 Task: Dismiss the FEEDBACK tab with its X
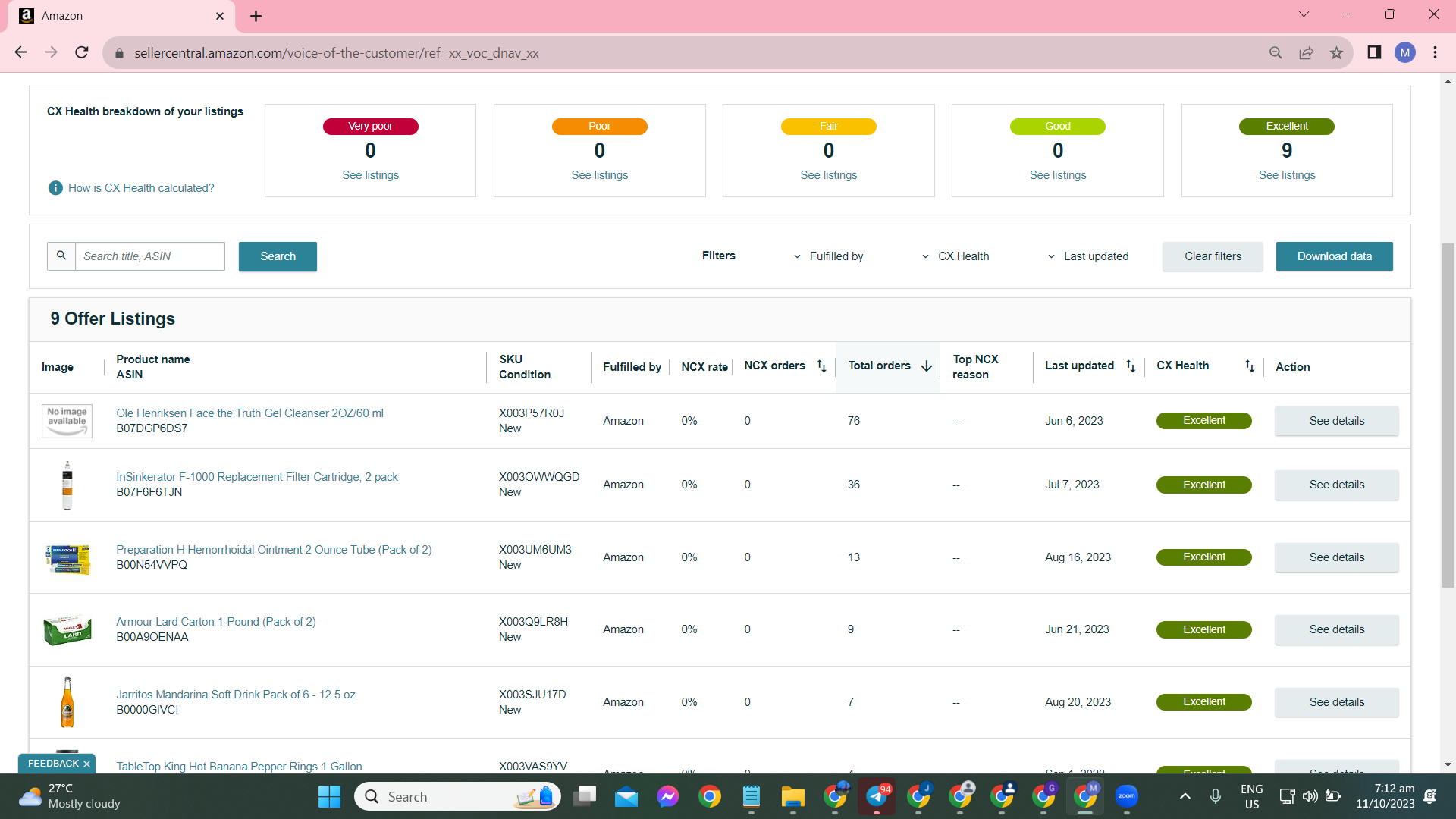click(x=86, y=764)
